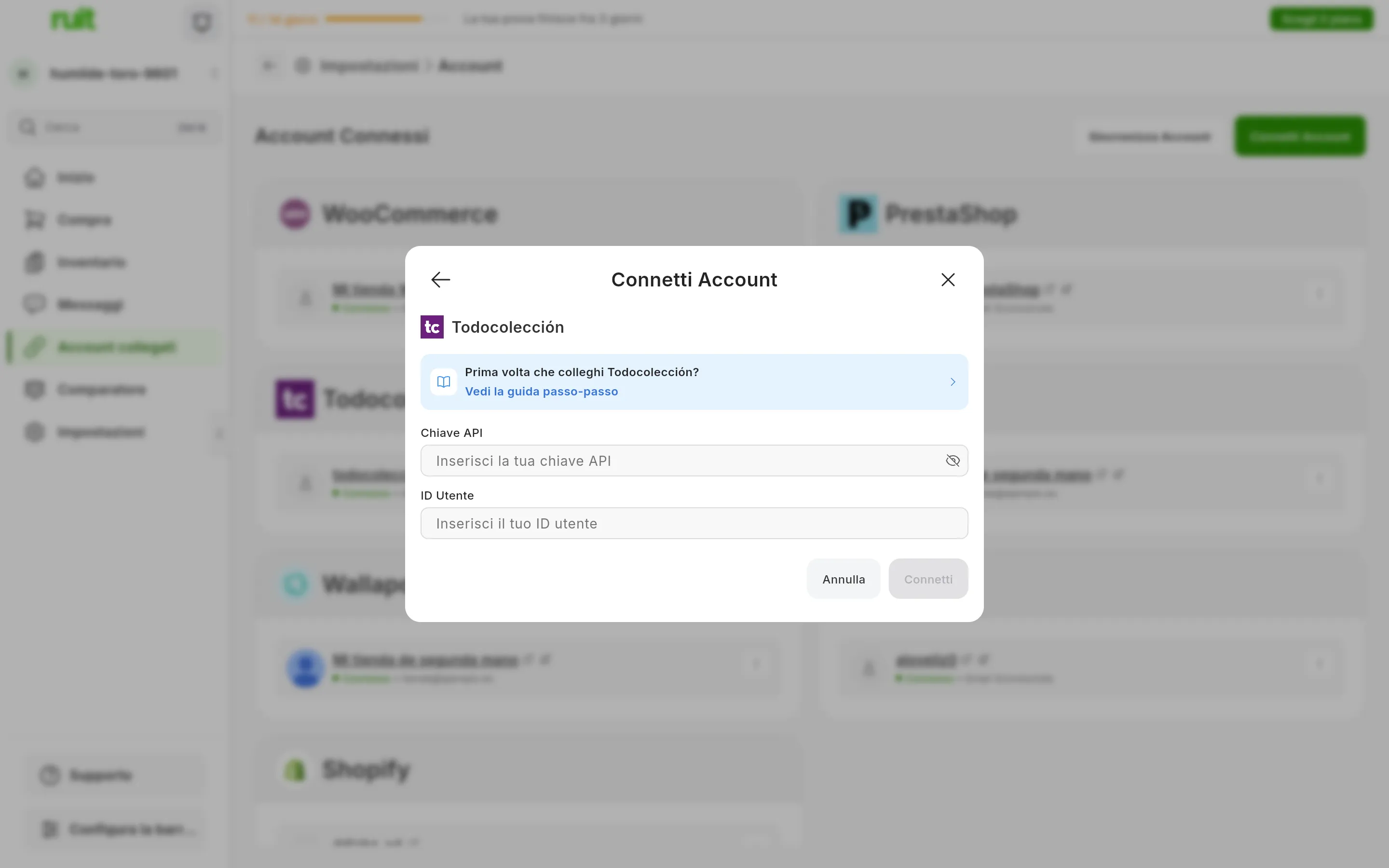The width and height of the screenshot is (1389, 868).
Task: Close the Connetti Account dialog
Action: pos(948,280)
